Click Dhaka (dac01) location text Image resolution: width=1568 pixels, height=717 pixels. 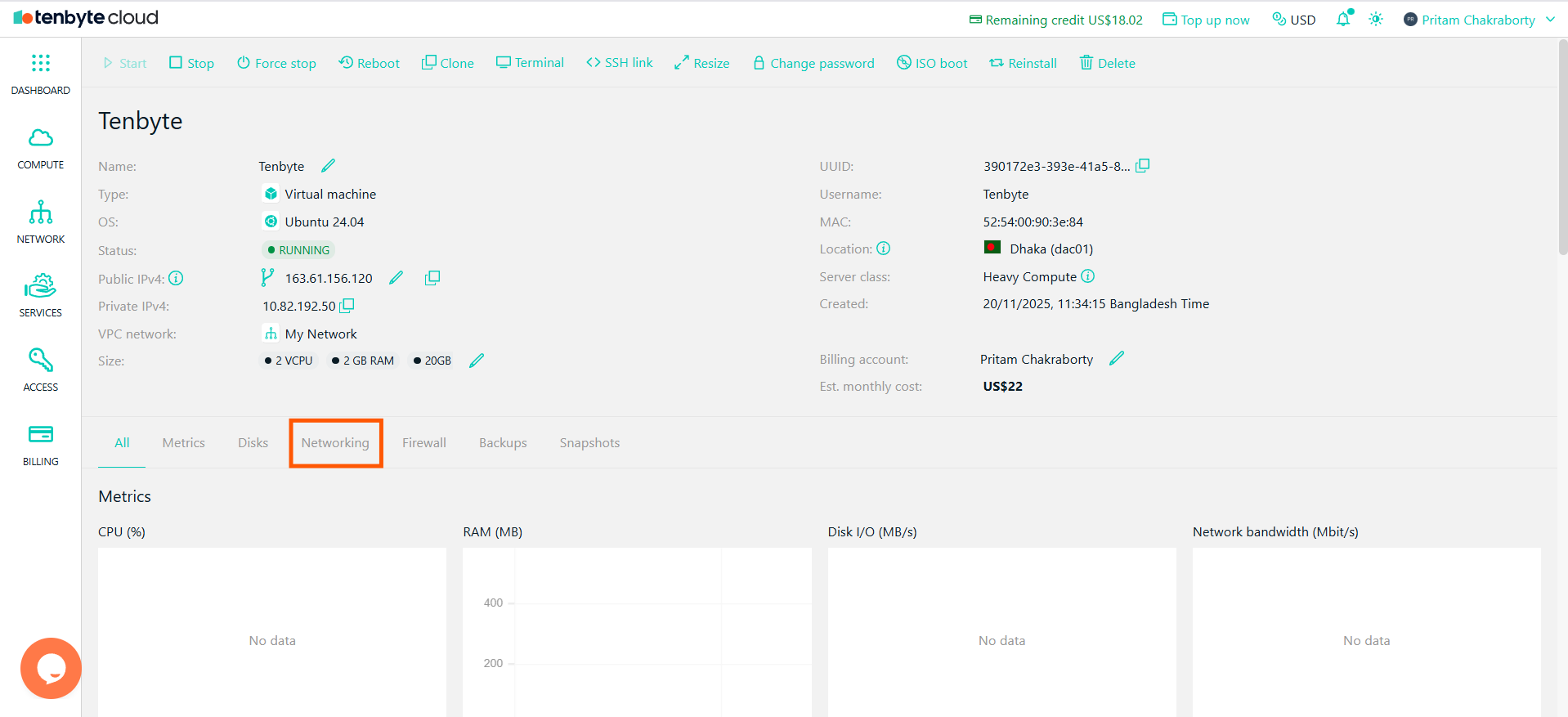pos(1051,249)
